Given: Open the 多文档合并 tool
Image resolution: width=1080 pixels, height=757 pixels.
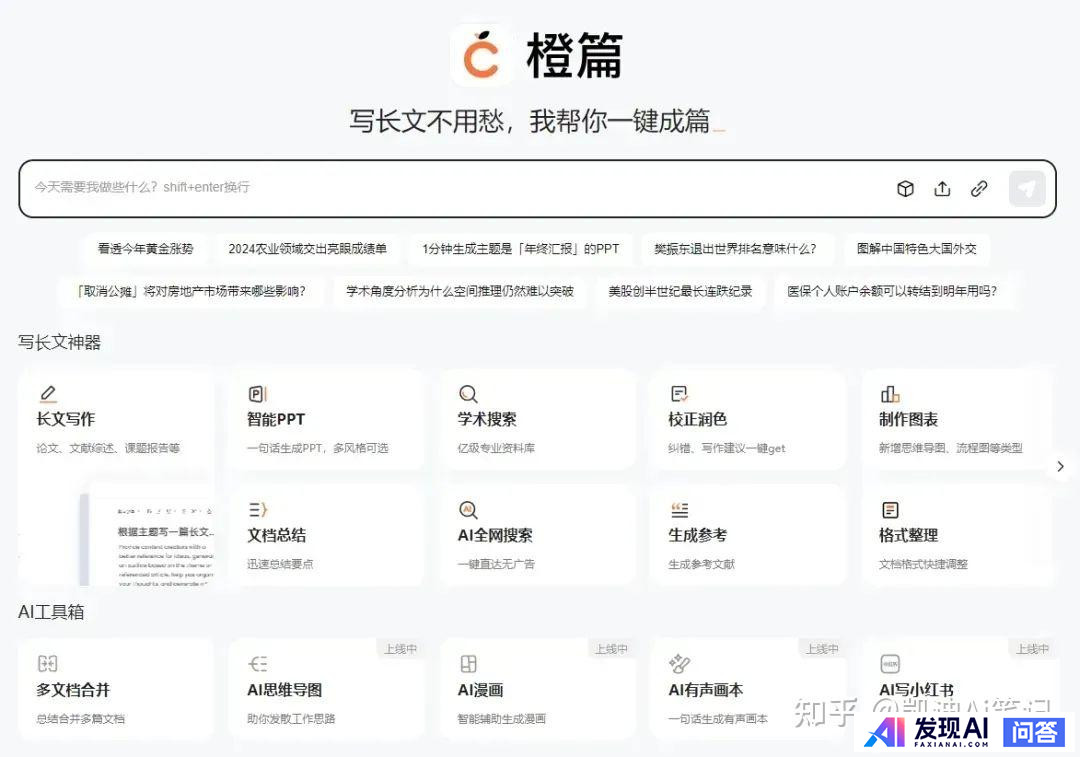Looking at the screenshot, I should pos(115,690).
